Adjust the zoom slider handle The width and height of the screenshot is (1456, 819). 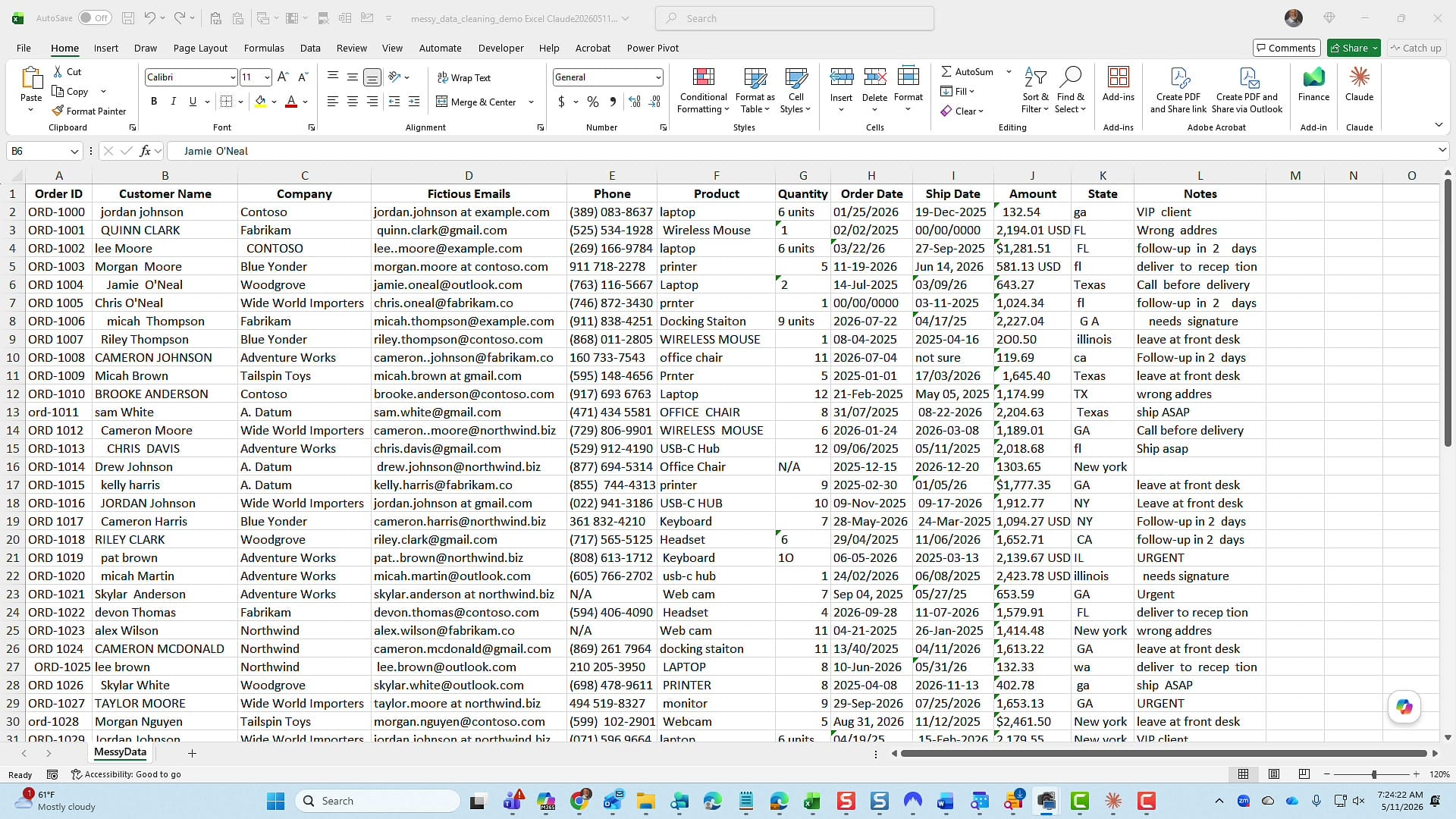pos(1374,774)
